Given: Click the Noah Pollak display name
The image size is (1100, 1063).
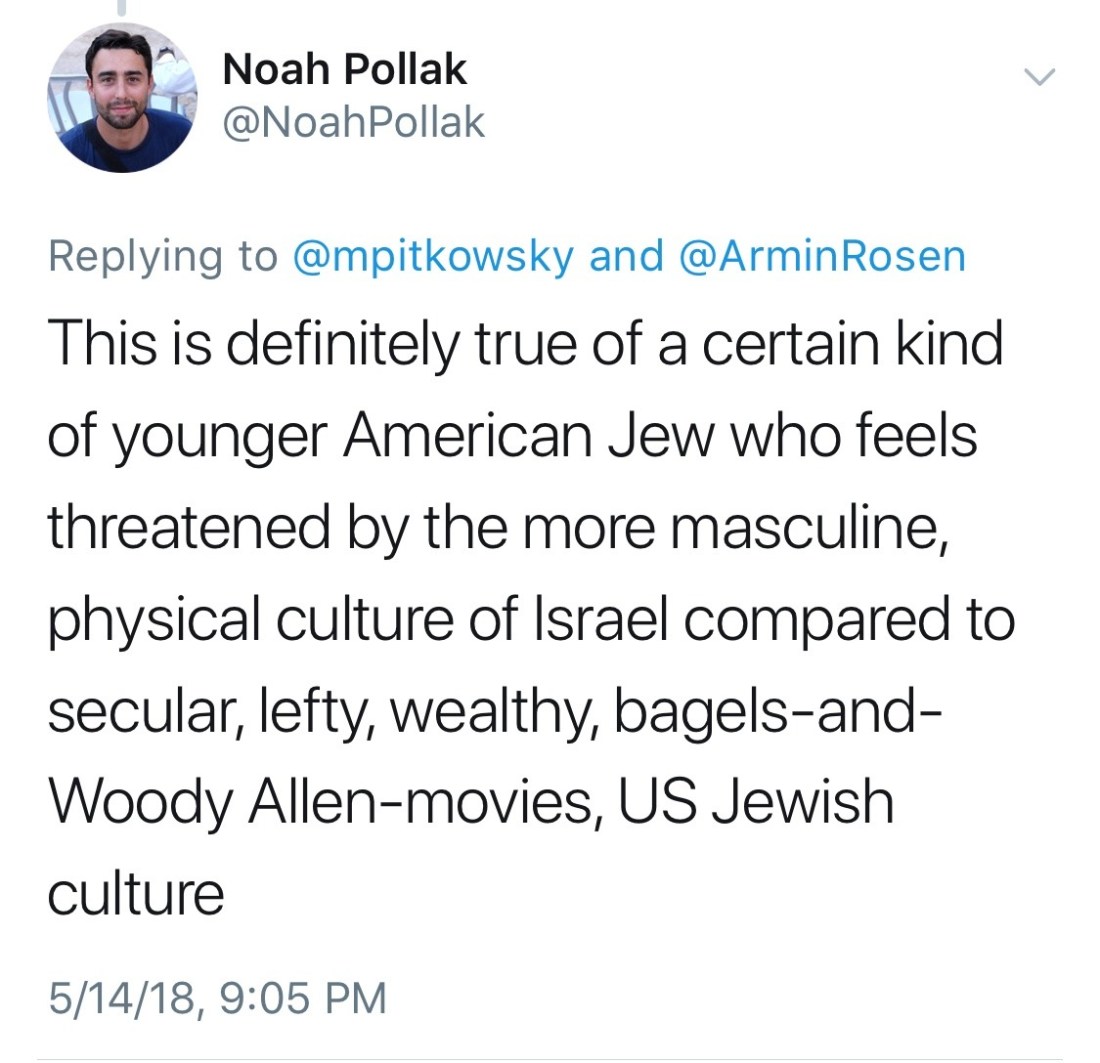Looking at the screenshot, I should (x=344, y=70).
